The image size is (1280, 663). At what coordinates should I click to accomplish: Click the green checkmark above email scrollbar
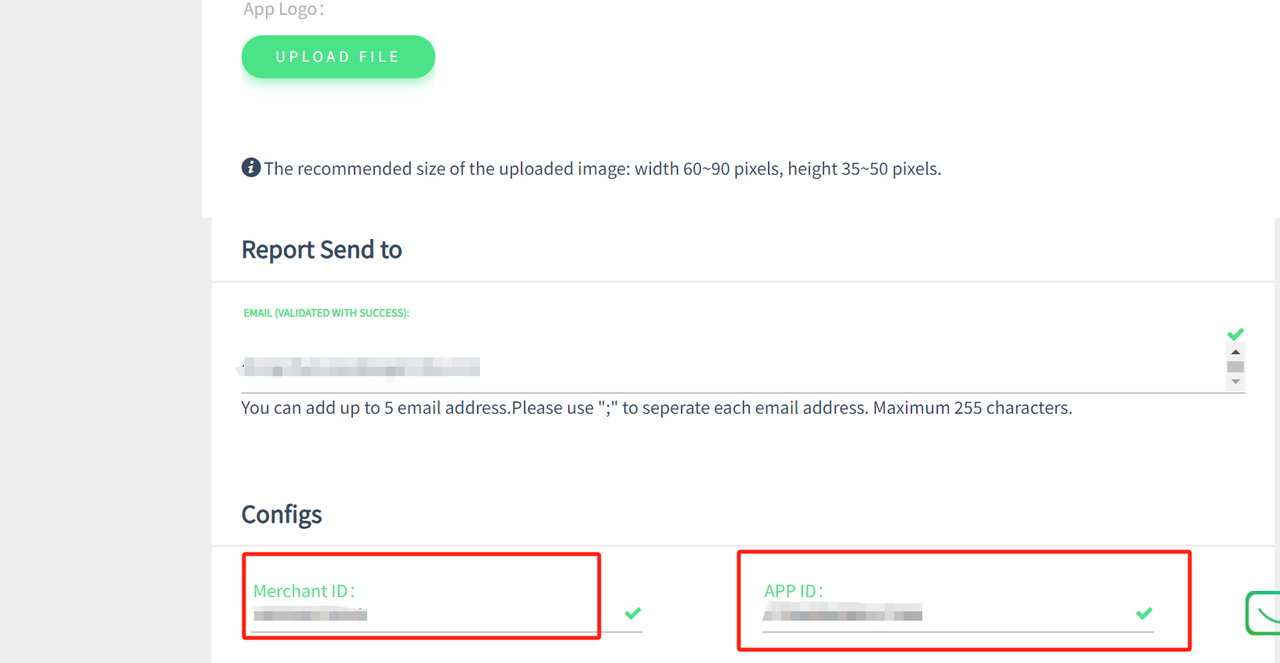tap(1236, 334)
